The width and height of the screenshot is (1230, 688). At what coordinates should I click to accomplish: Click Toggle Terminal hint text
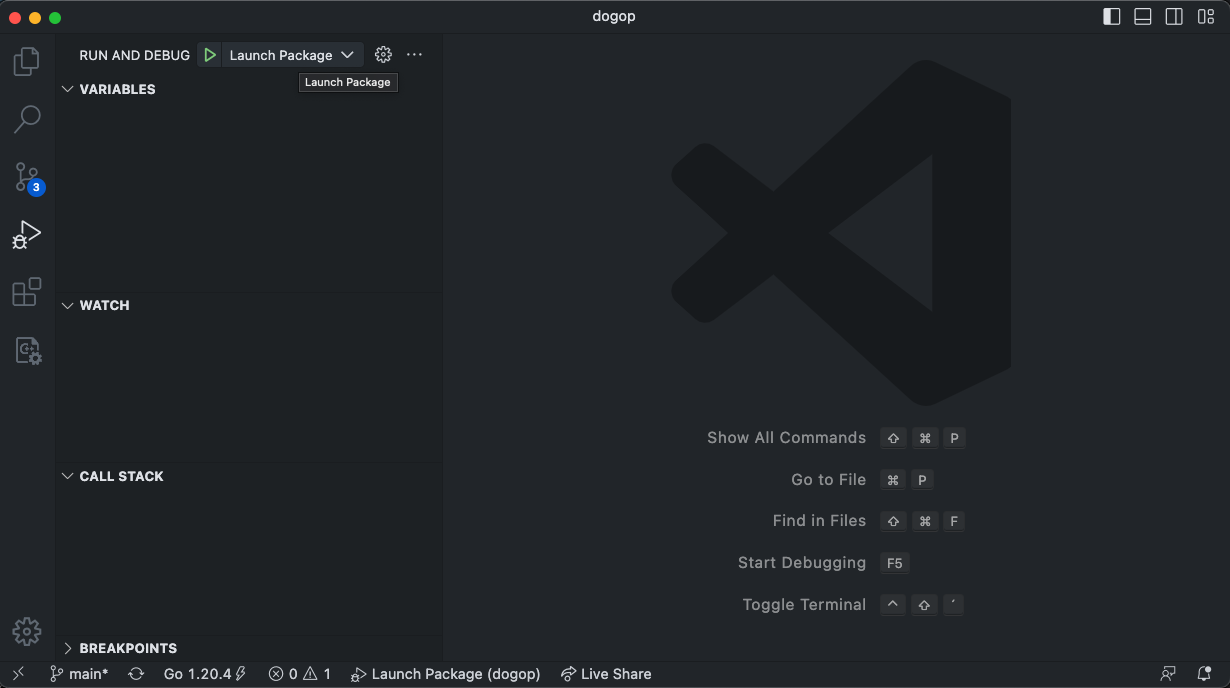[x=804, y=605]
